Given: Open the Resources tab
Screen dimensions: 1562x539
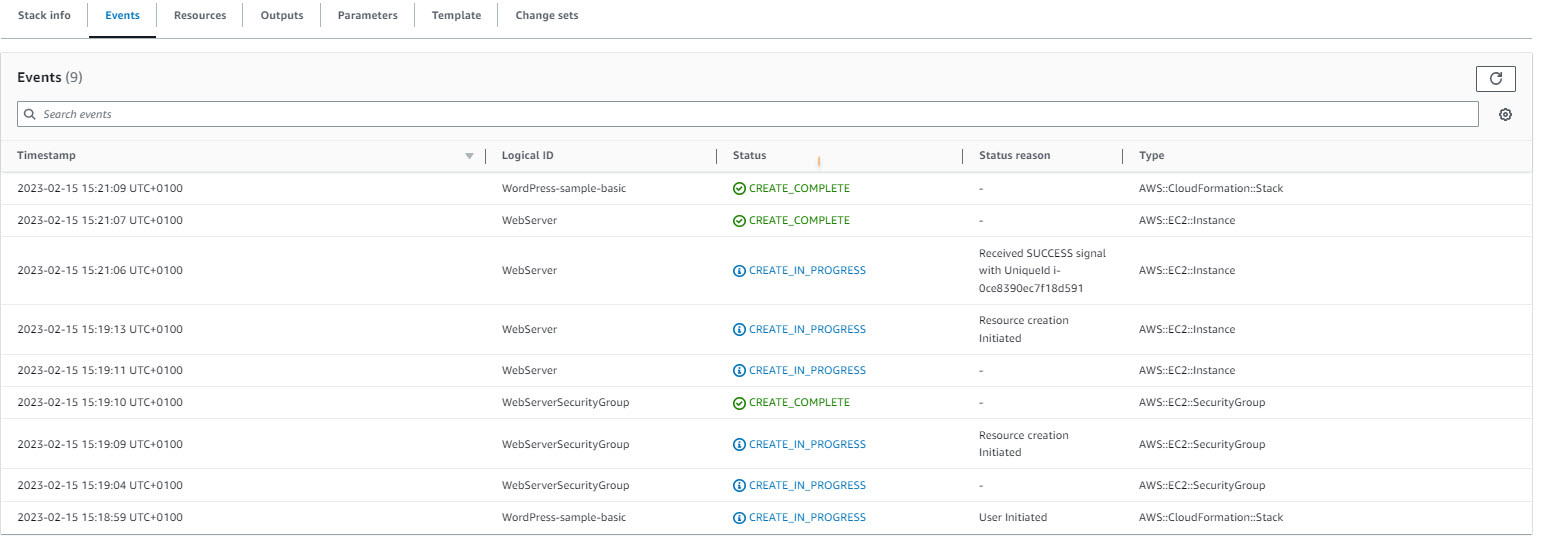Looking at the screenshot, I should point(199,16).
